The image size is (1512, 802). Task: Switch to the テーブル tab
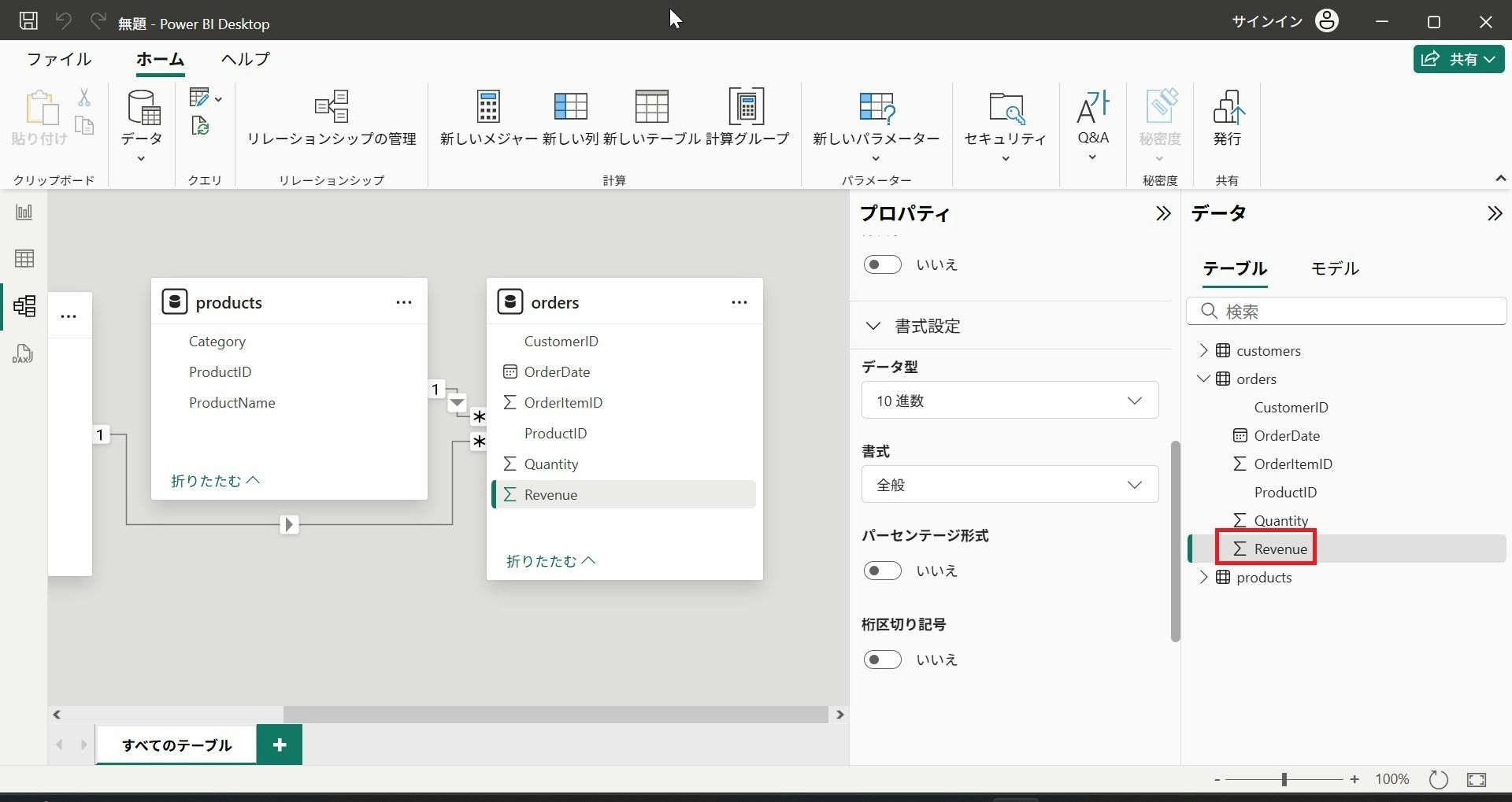pos(1235,268)
